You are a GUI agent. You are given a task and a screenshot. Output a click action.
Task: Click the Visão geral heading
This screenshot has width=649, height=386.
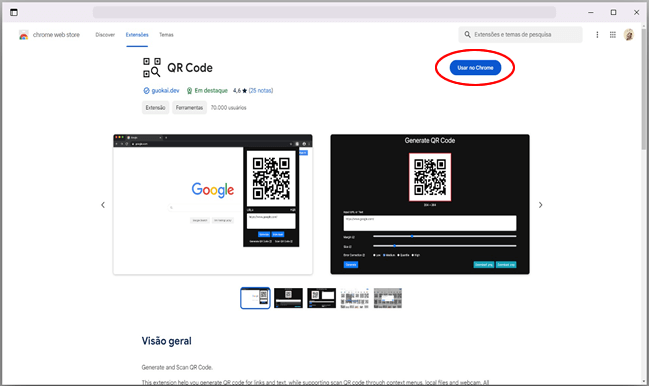(166, 341)
